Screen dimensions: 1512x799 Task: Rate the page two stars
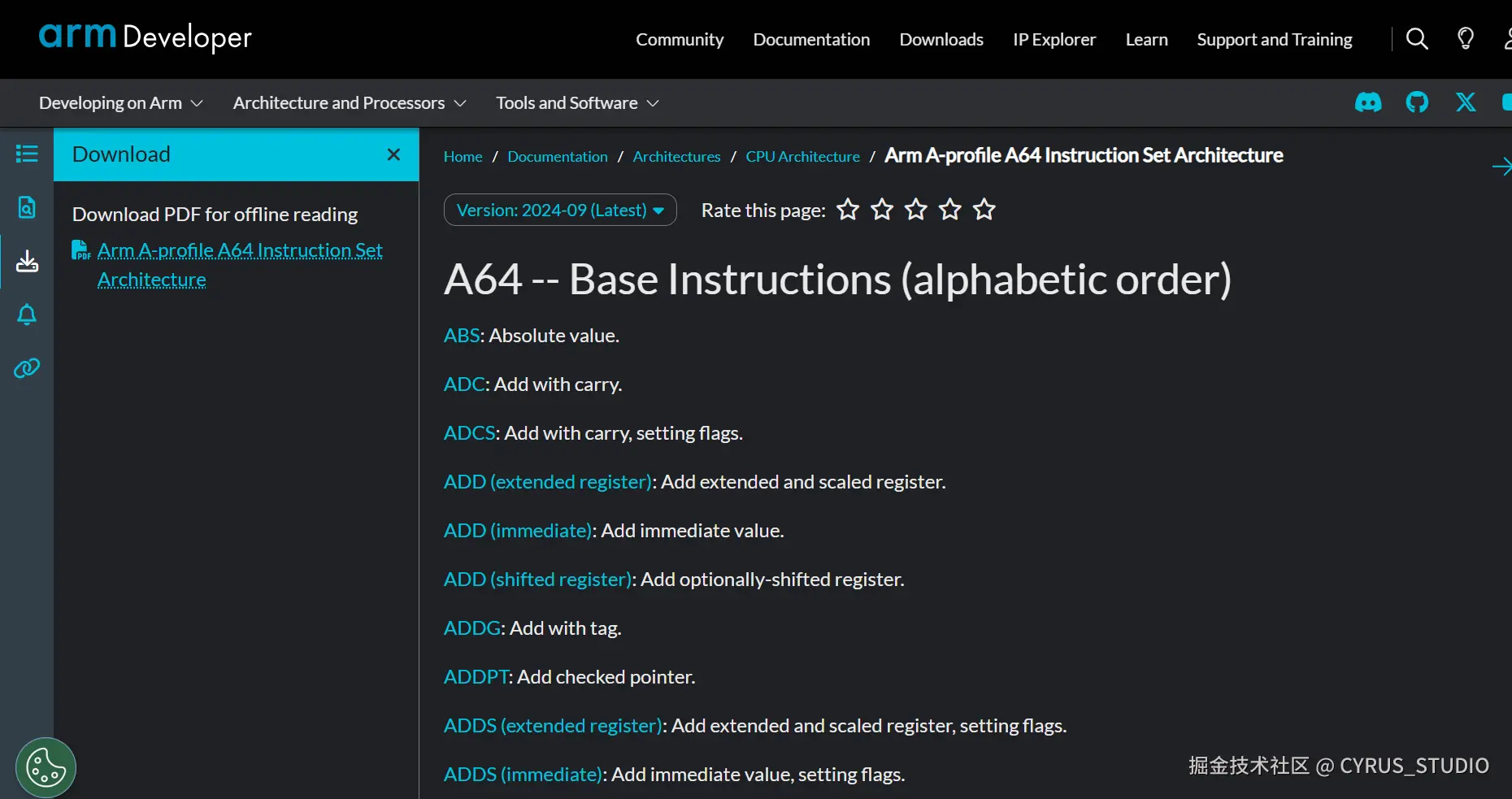[882, 210]
